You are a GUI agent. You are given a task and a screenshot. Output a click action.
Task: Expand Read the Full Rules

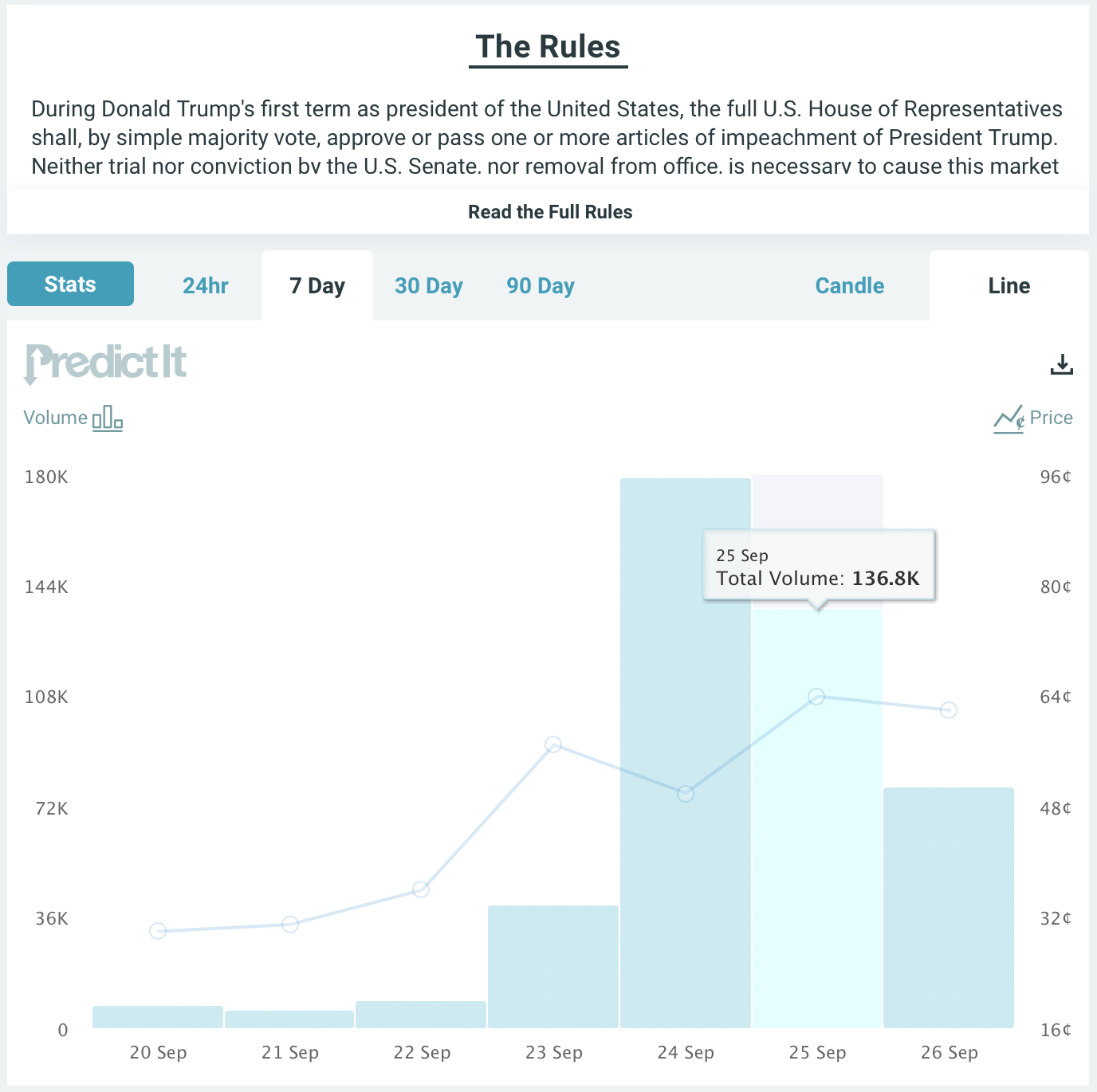pyautogui.click(x=550, y=212)
